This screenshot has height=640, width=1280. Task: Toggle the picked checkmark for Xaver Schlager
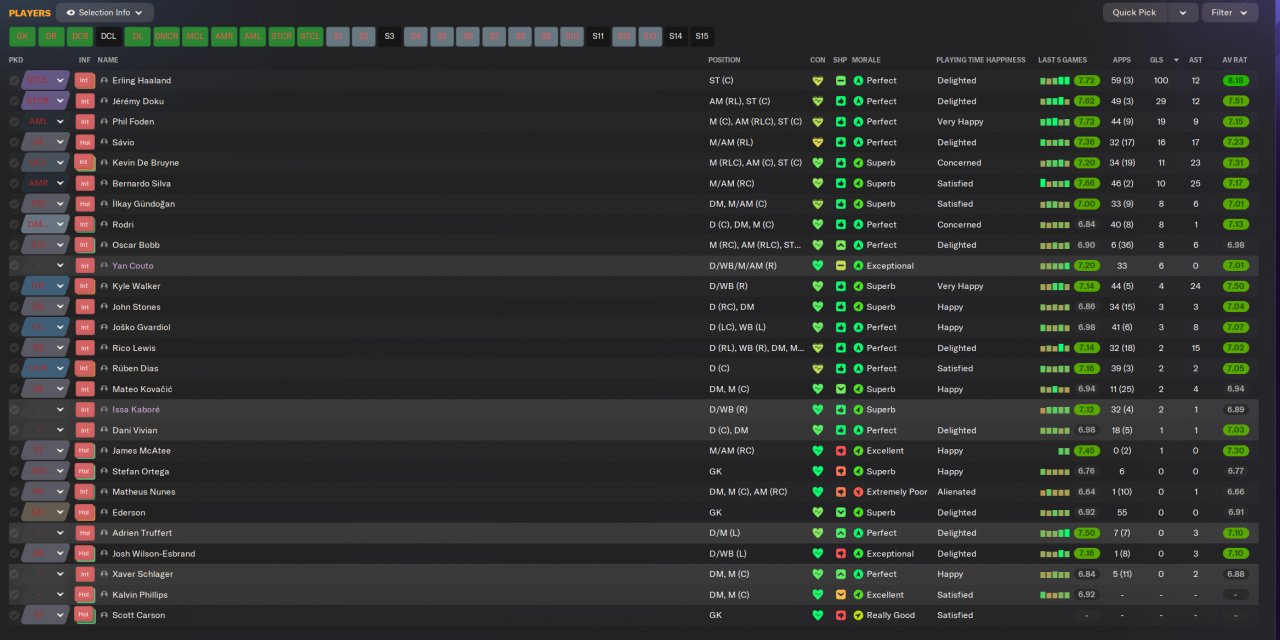[x=14, y=574]
